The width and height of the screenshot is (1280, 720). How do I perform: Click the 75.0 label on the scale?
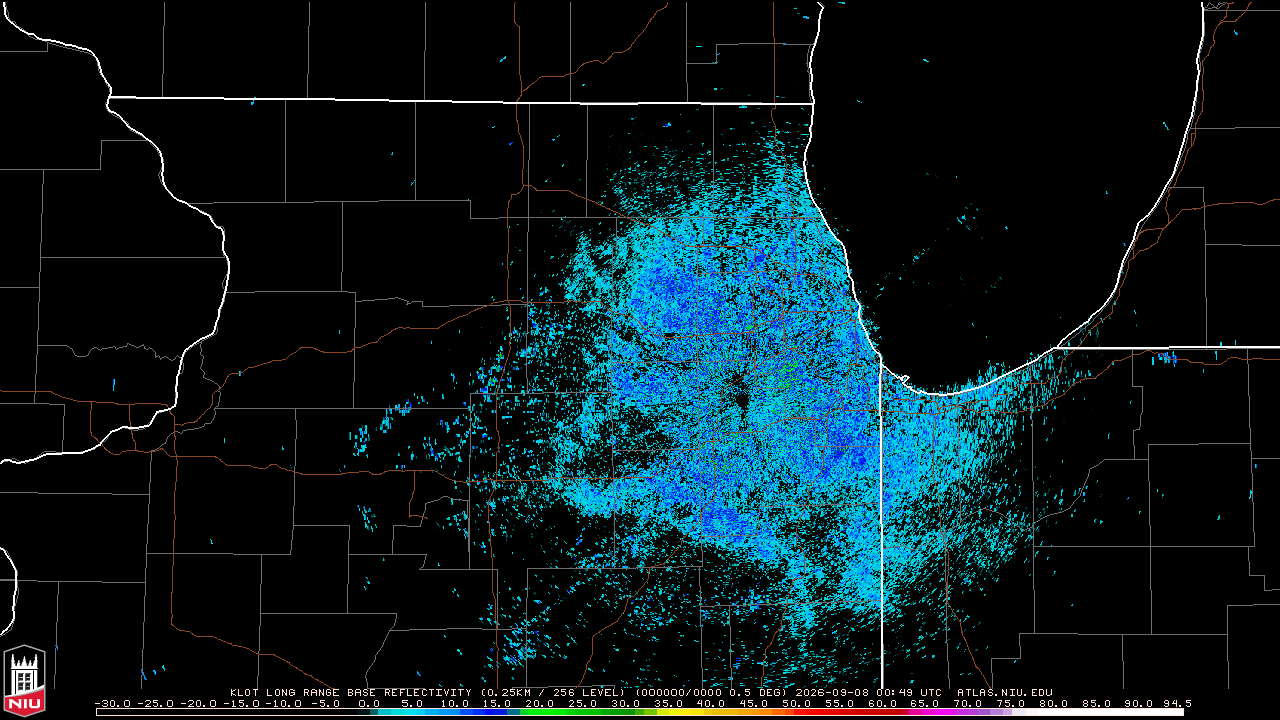pyautogui.click(x=1010, y=703)
